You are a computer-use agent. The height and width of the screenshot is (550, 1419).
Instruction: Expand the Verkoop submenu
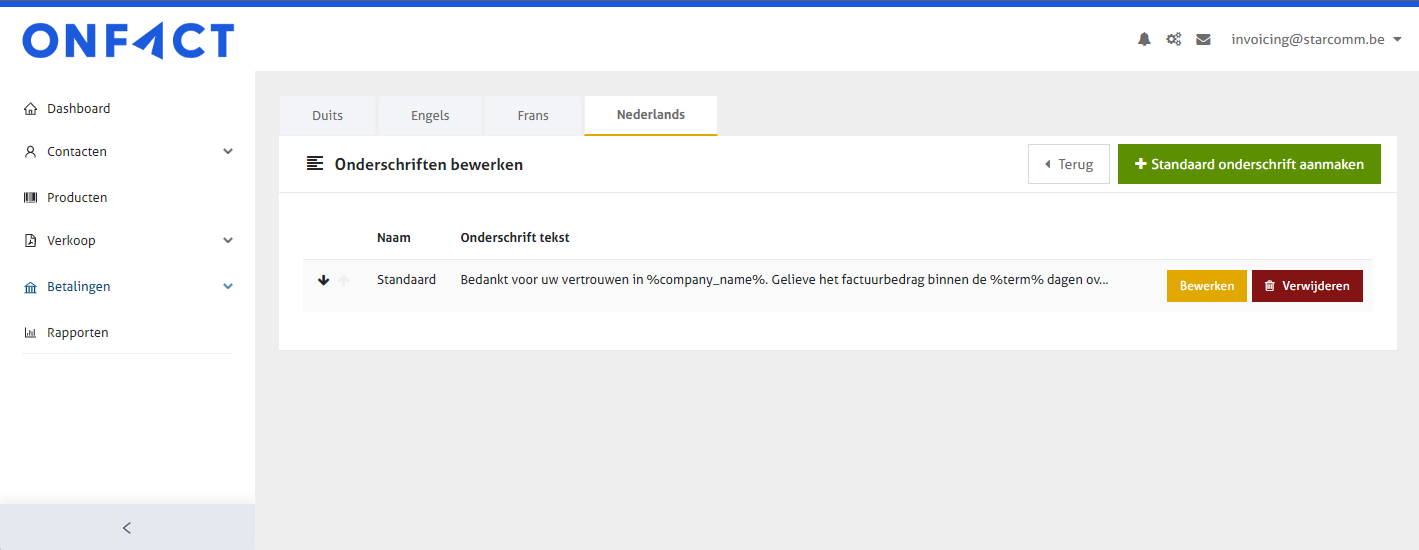click(227, 241)
